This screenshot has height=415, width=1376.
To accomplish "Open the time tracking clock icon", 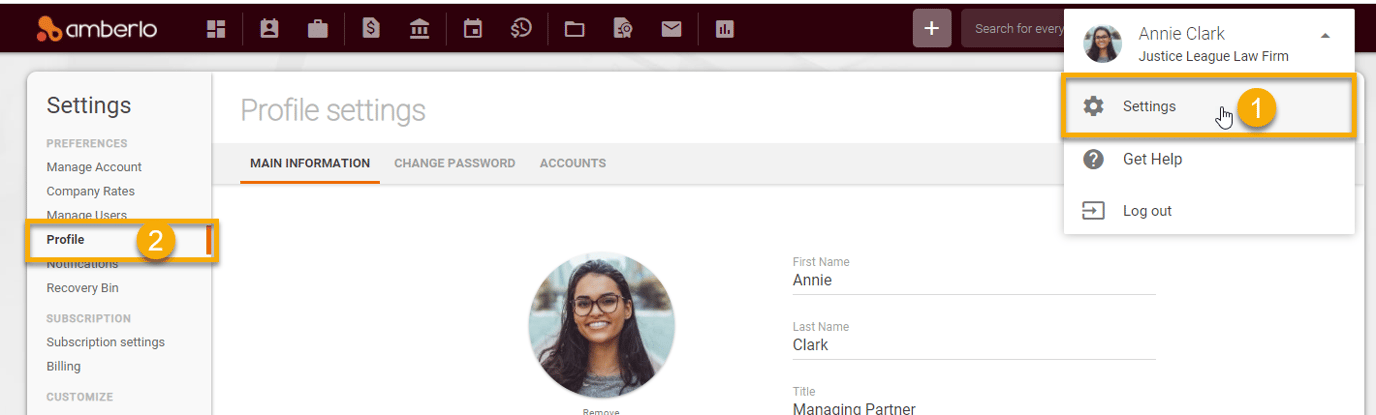I will [521, 29].
